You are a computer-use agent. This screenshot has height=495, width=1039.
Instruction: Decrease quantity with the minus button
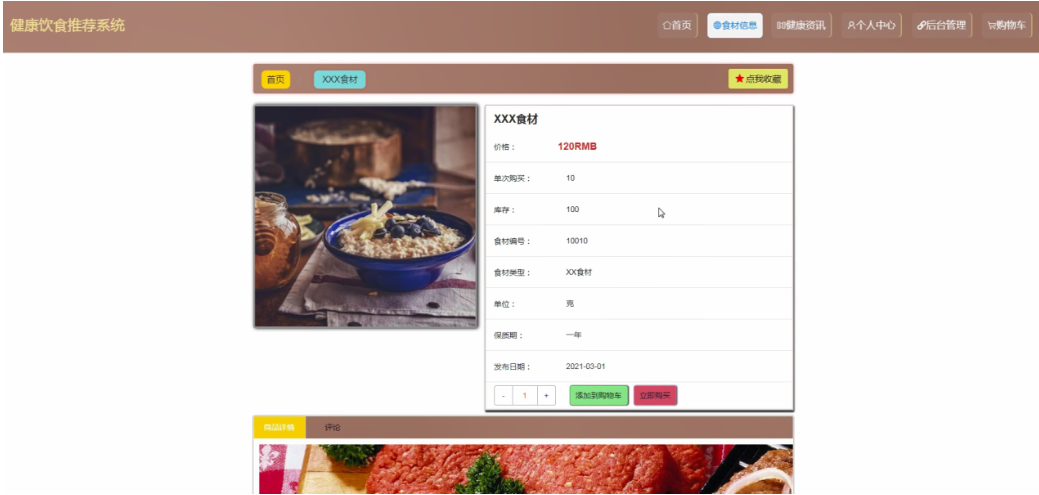[504, 396]
